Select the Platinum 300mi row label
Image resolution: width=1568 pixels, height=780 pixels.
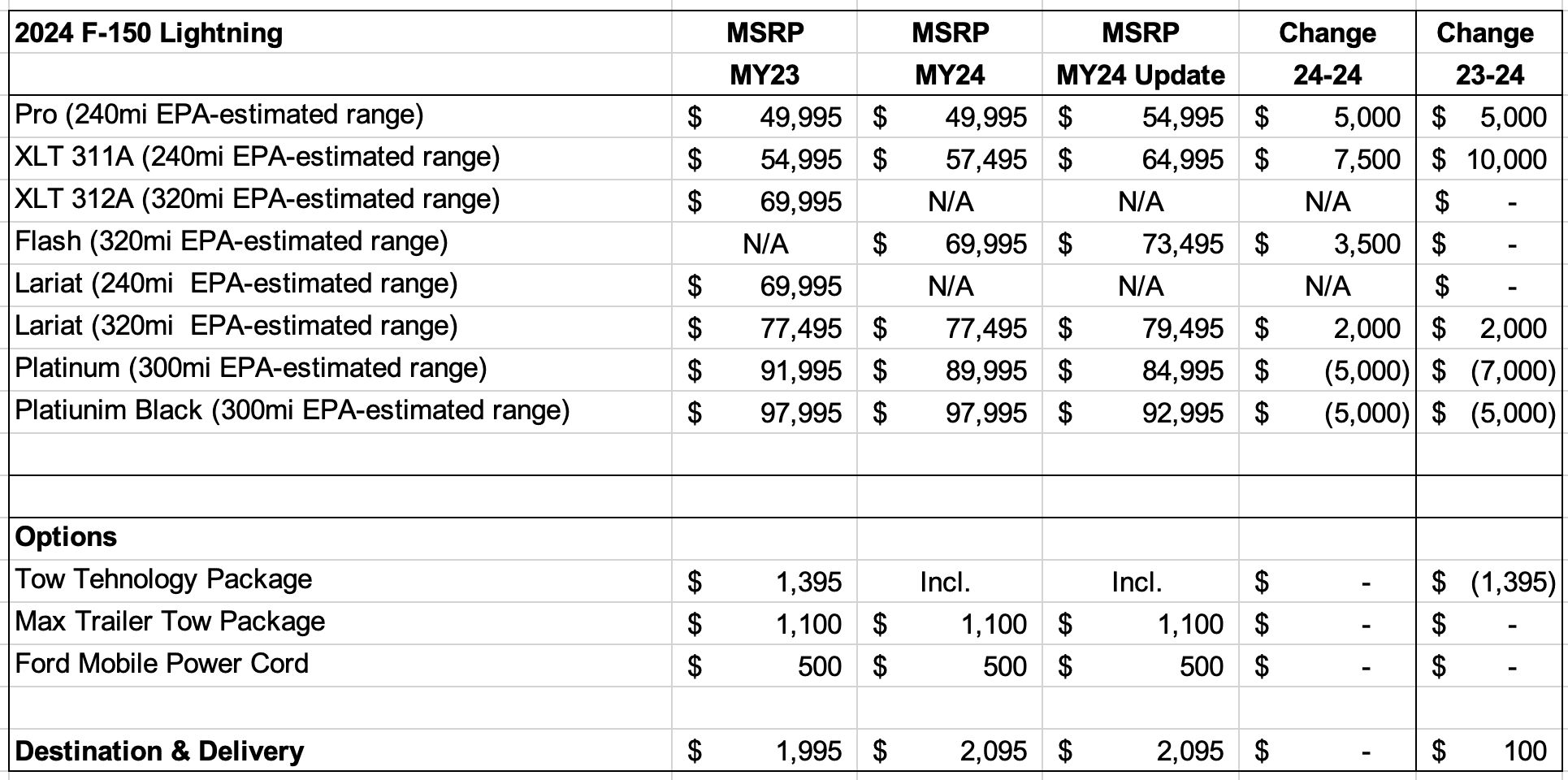tap(251, 368)
